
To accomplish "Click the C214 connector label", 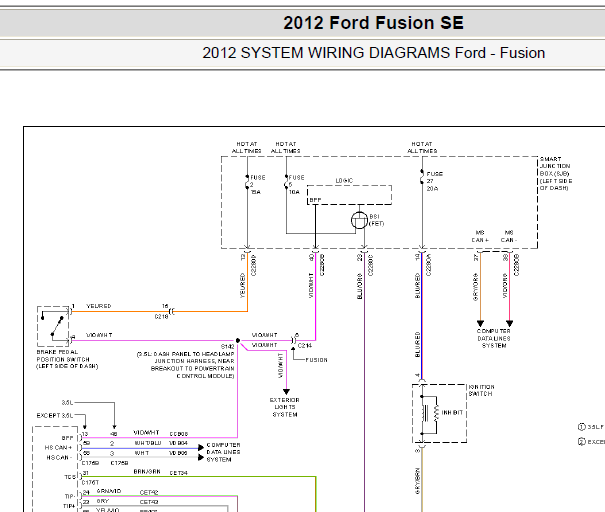I will pyautogui.click(x=305, y=345).
